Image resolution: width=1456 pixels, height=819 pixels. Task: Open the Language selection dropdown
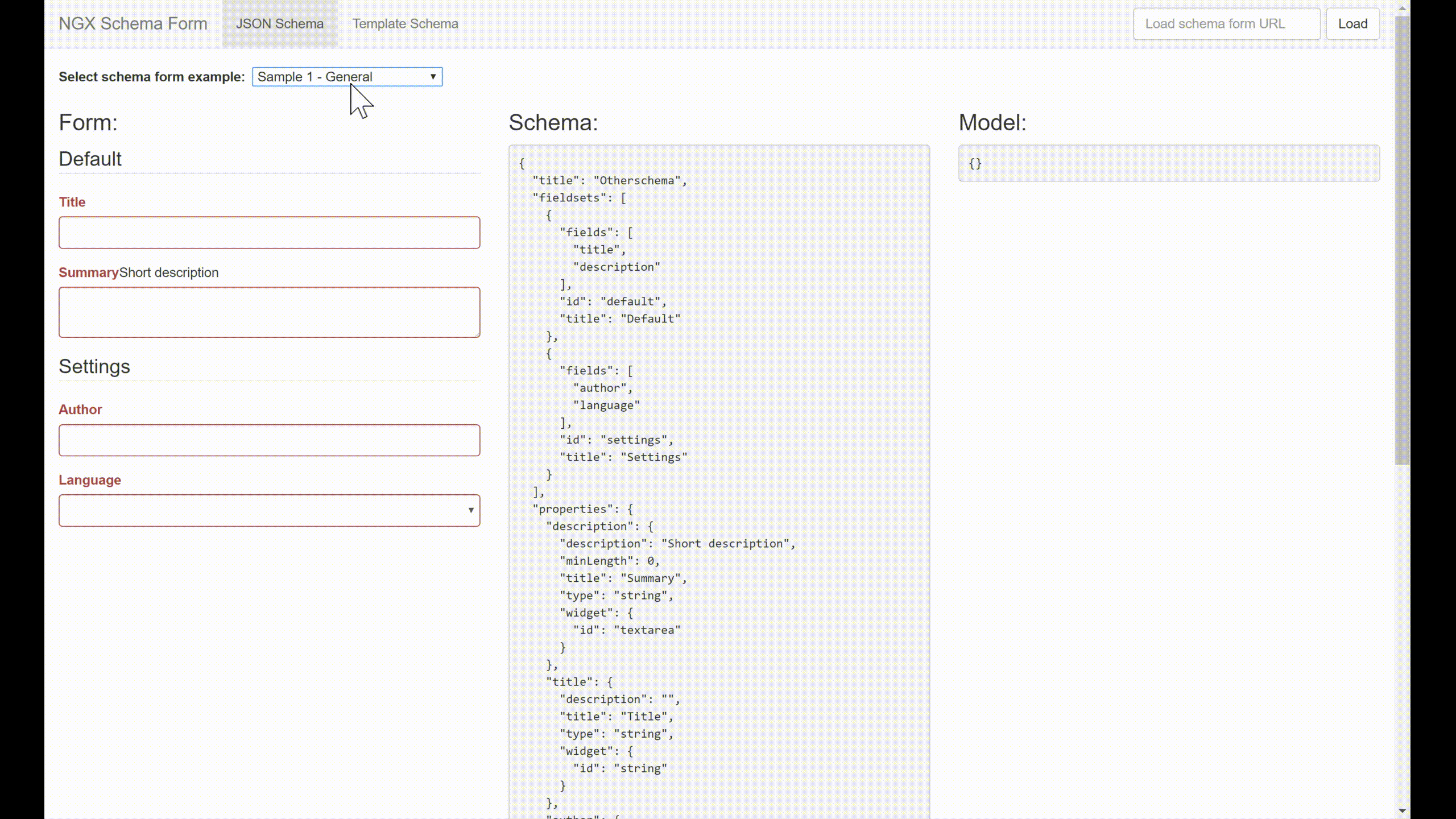tap(269, 510)
